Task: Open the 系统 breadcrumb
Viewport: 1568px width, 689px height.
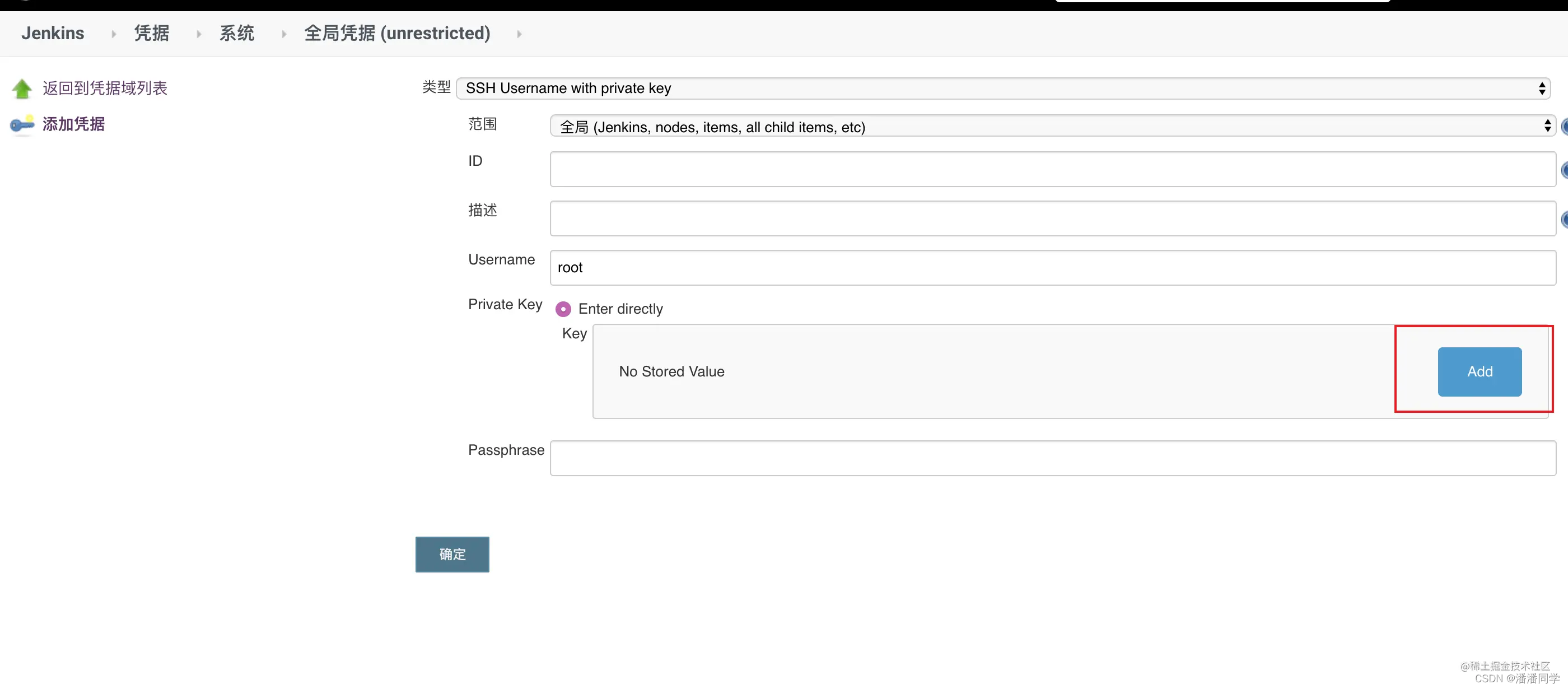Action: click(237, 33)
